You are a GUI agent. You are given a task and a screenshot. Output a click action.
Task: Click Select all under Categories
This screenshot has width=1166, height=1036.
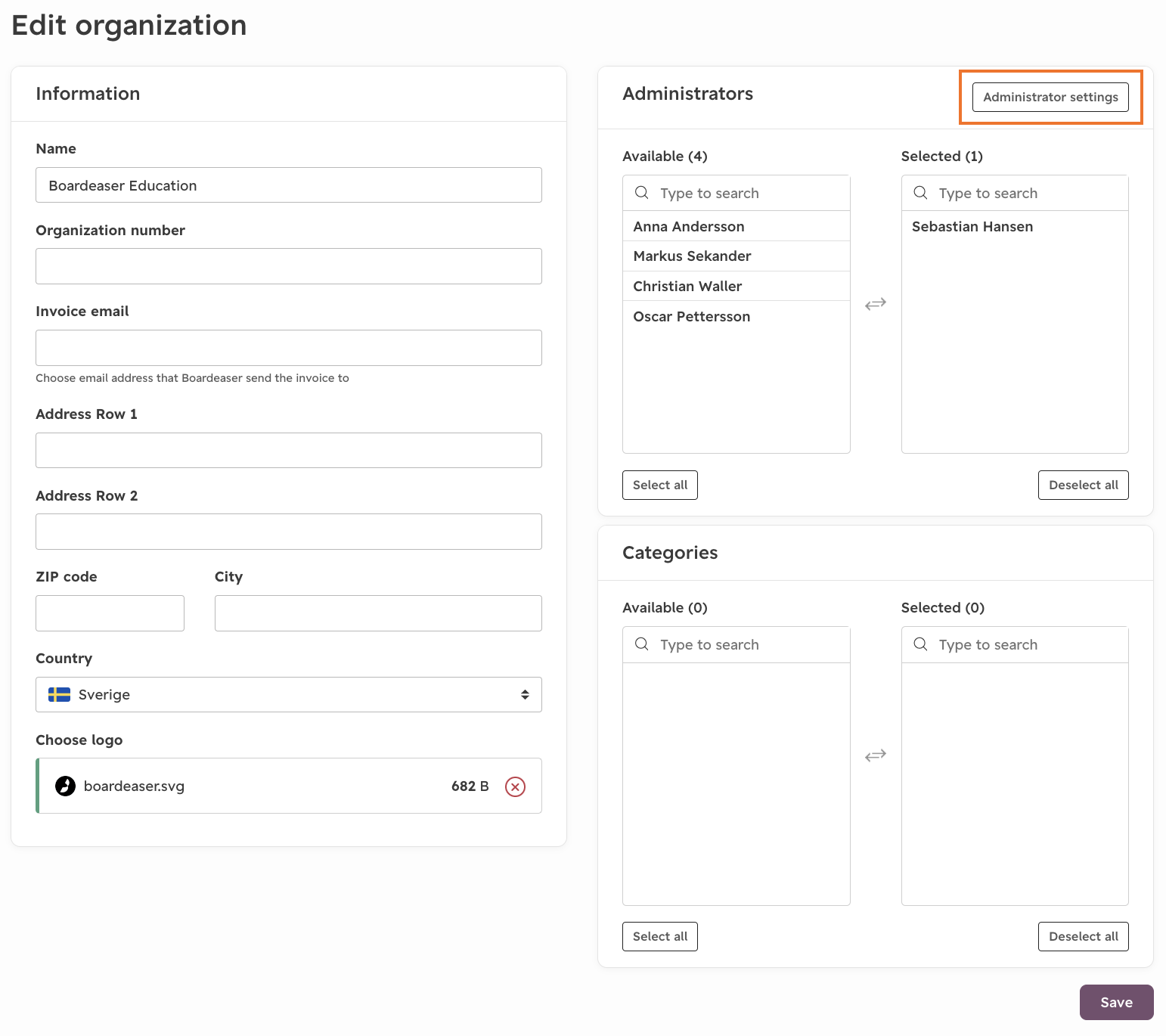(660, 936)
